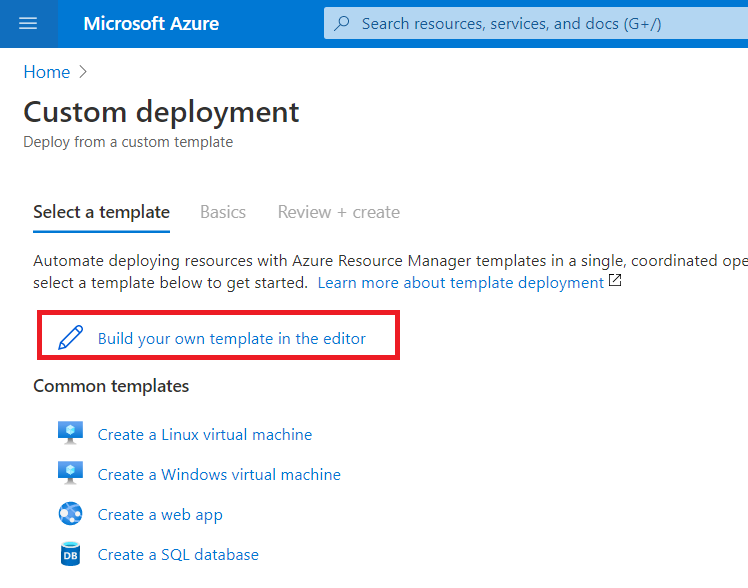This screenshot has height=588, width=748.
Task: Go to the Home breadcrumb
Action: click(x=47, y=72)
